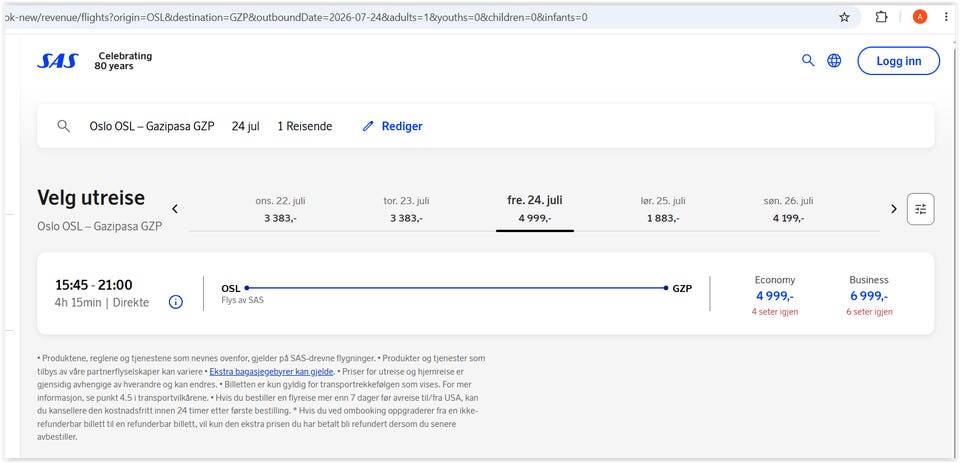Click the Logg inn button

tap(898, 61)
